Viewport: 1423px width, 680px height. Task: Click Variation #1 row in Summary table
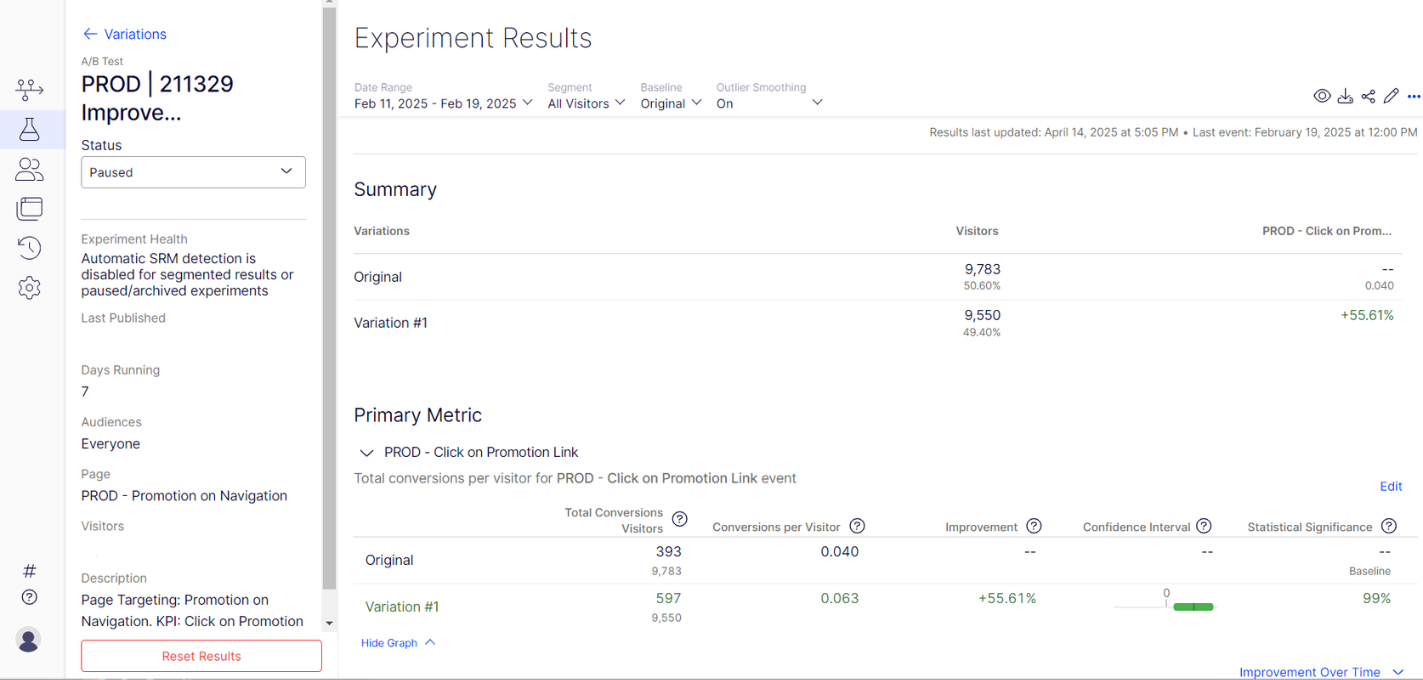coord(878,323)
